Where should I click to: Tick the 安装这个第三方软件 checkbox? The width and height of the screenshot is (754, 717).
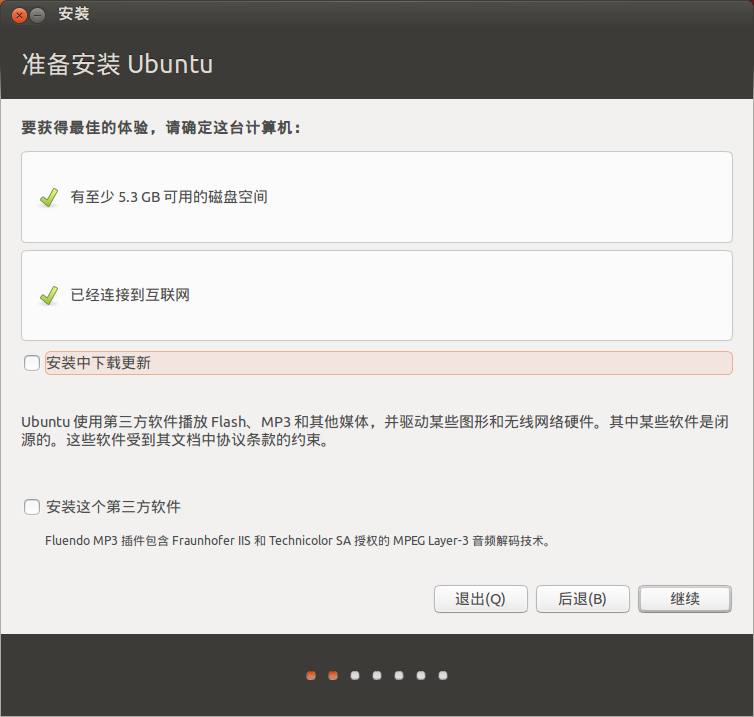(x=32, y=507)
